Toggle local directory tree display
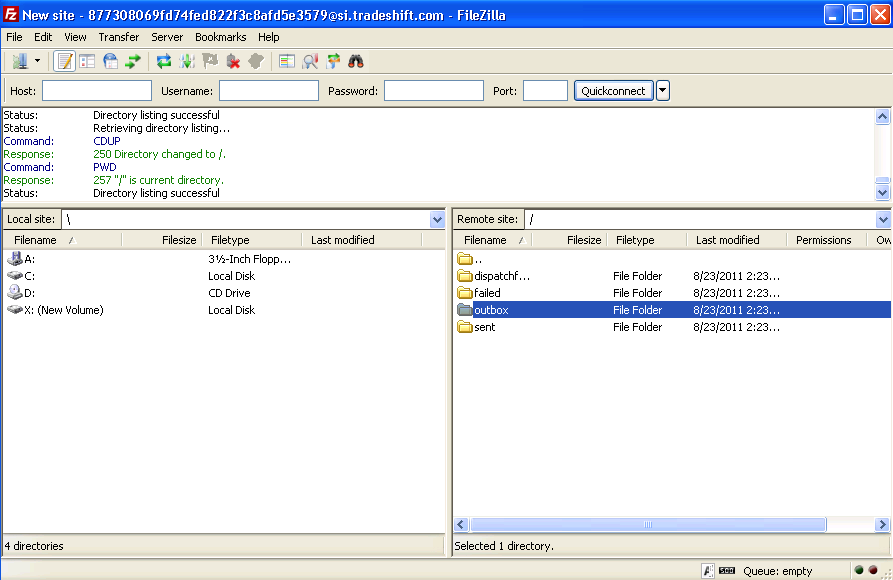 (x=87, y=61)
